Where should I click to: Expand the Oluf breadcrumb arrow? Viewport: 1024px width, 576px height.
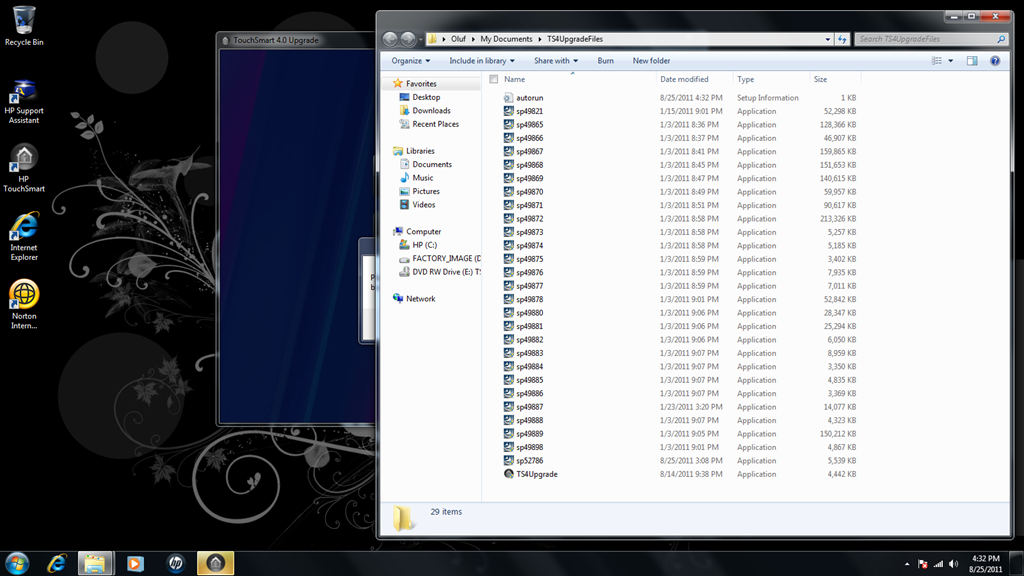pos(473,39)
